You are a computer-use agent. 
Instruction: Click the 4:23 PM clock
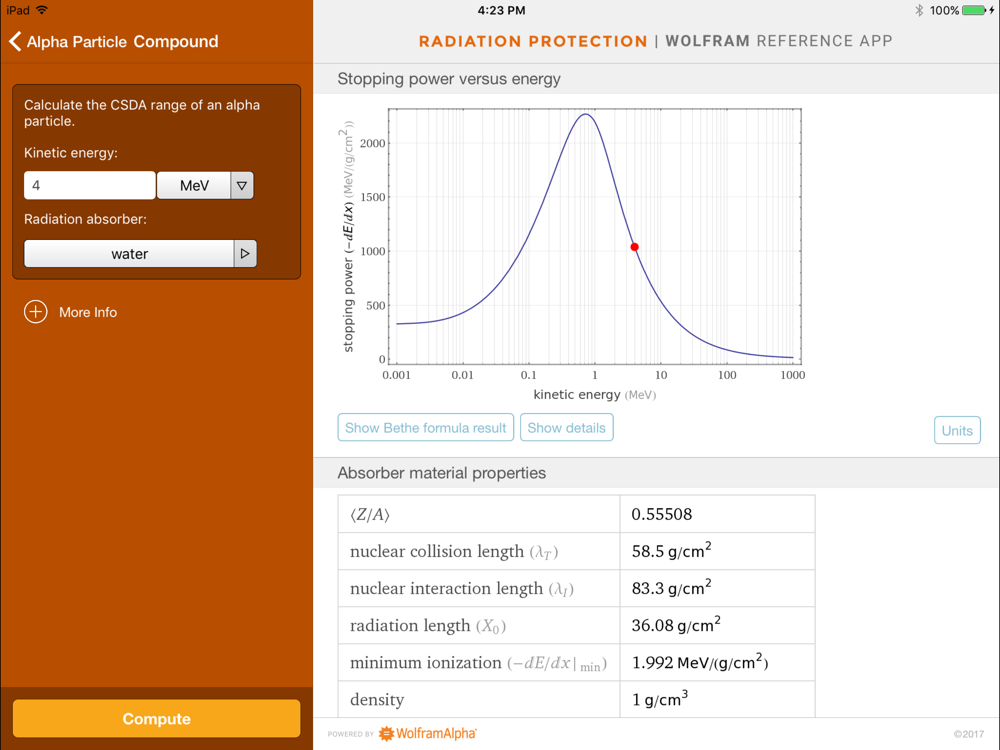click(501, 10)
